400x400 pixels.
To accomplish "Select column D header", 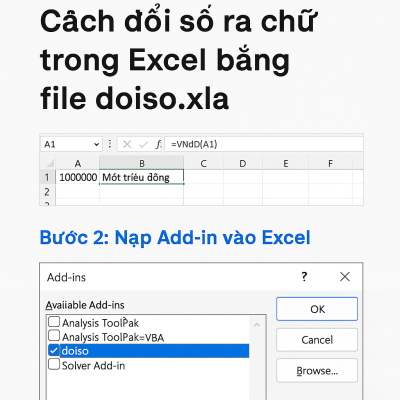I will (x=243, y=163).
